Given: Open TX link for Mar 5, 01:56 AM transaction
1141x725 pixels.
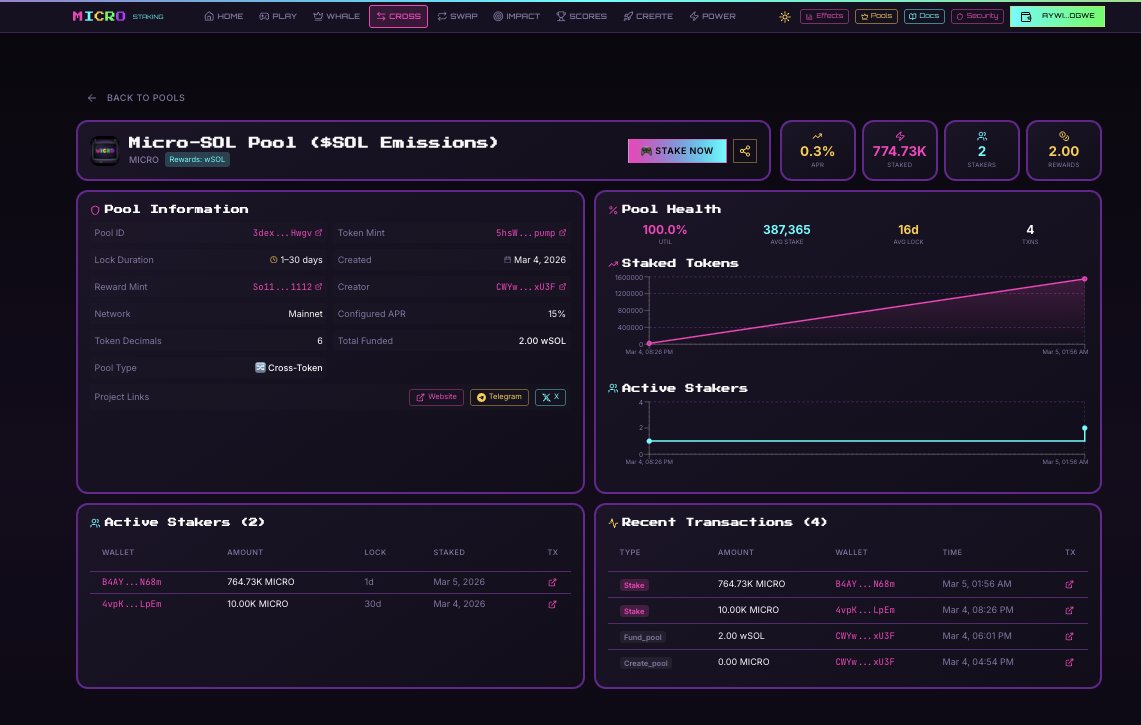Looking at the screenshot, I should (x=1069, y=585).
